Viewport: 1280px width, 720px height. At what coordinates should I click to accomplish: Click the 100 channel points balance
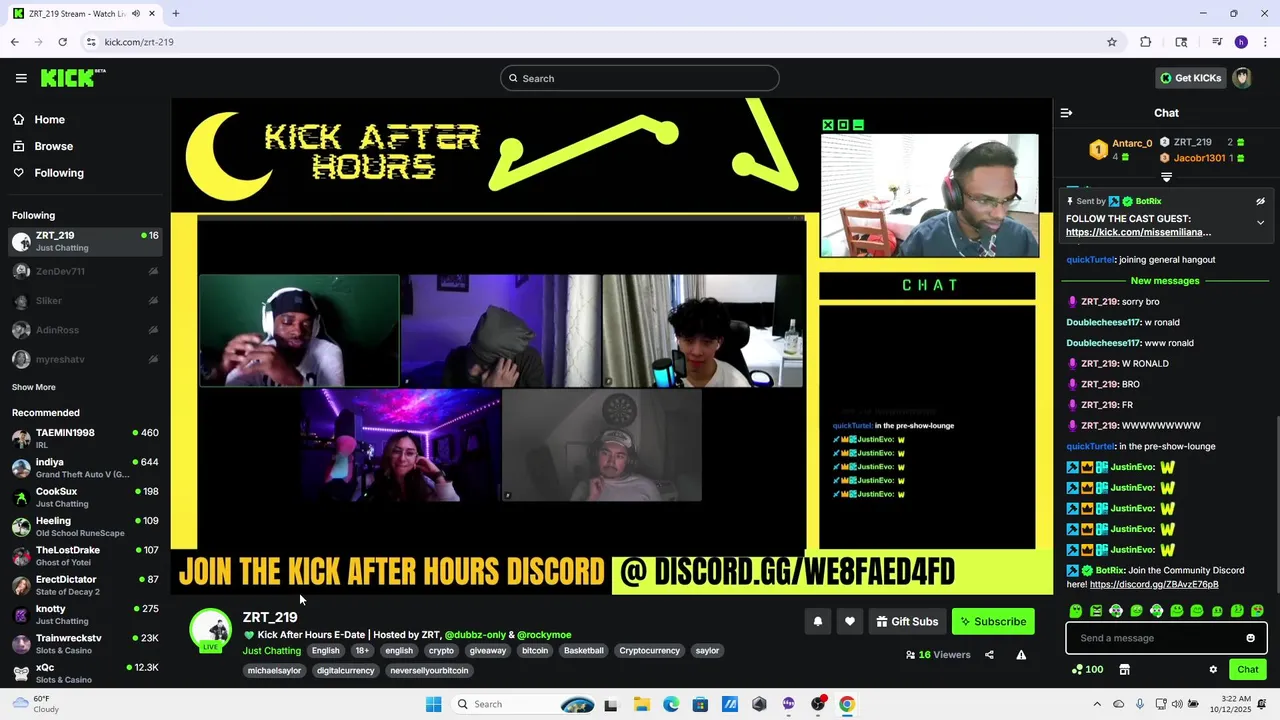click(x=1087, y=669)
